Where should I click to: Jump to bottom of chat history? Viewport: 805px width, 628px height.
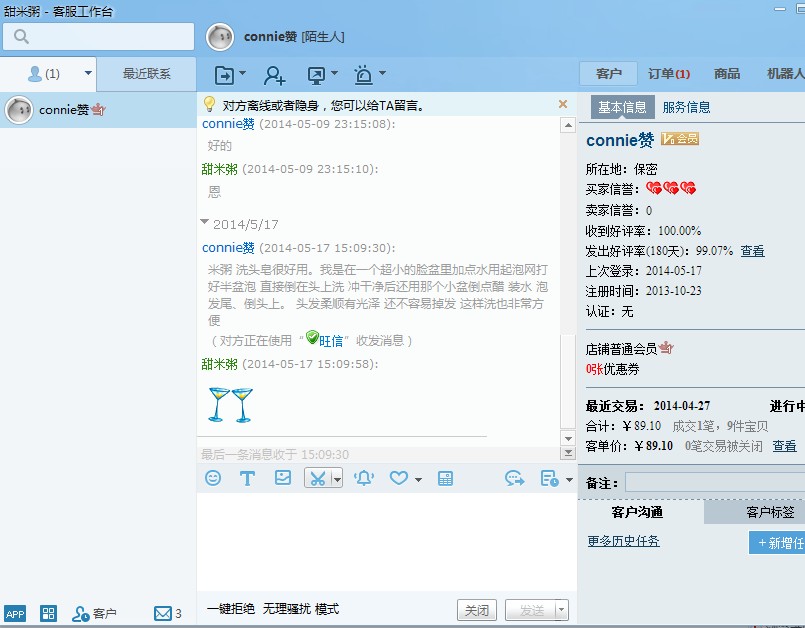click(x=568, y=453)
